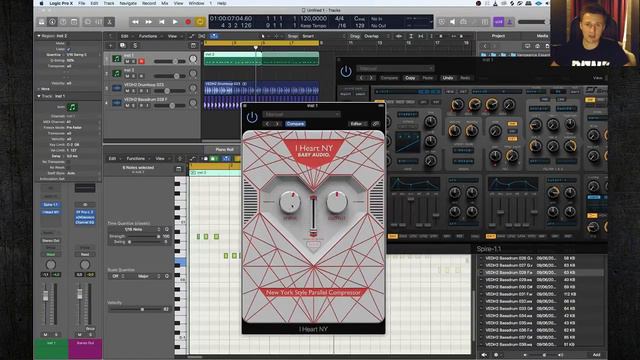Screen dimensions: 640x360
Task: Solo the Inst 1 track
Action: pyautogui.click(x=134, y=61)
